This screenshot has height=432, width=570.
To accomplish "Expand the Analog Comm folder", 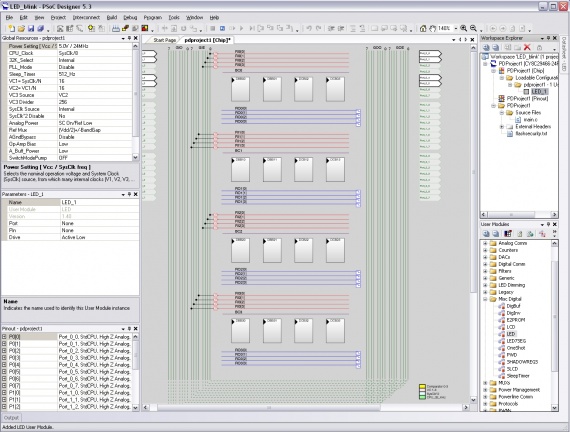I will point(485,243).
